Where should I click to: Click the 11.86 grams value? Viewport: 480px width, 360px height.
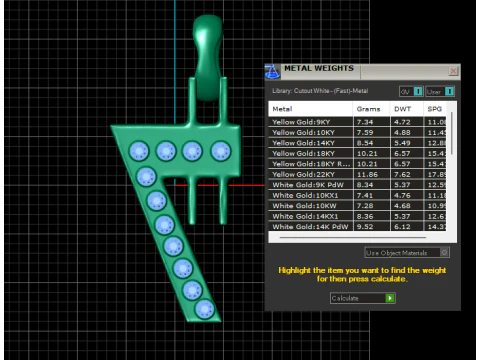click(x=367, y=174)
